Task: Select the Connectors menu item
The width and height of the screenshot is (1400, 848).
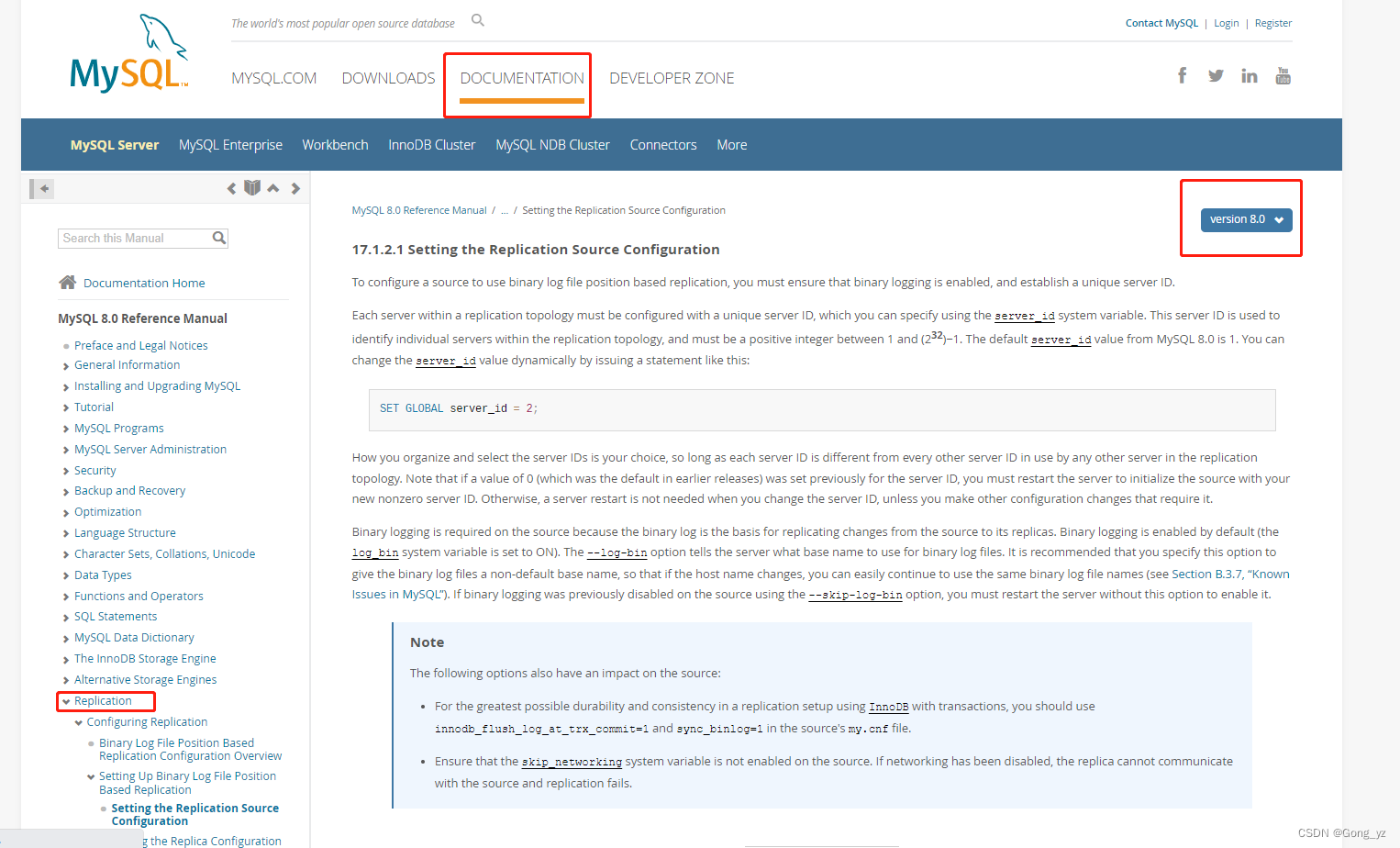Action: (663, 145)
